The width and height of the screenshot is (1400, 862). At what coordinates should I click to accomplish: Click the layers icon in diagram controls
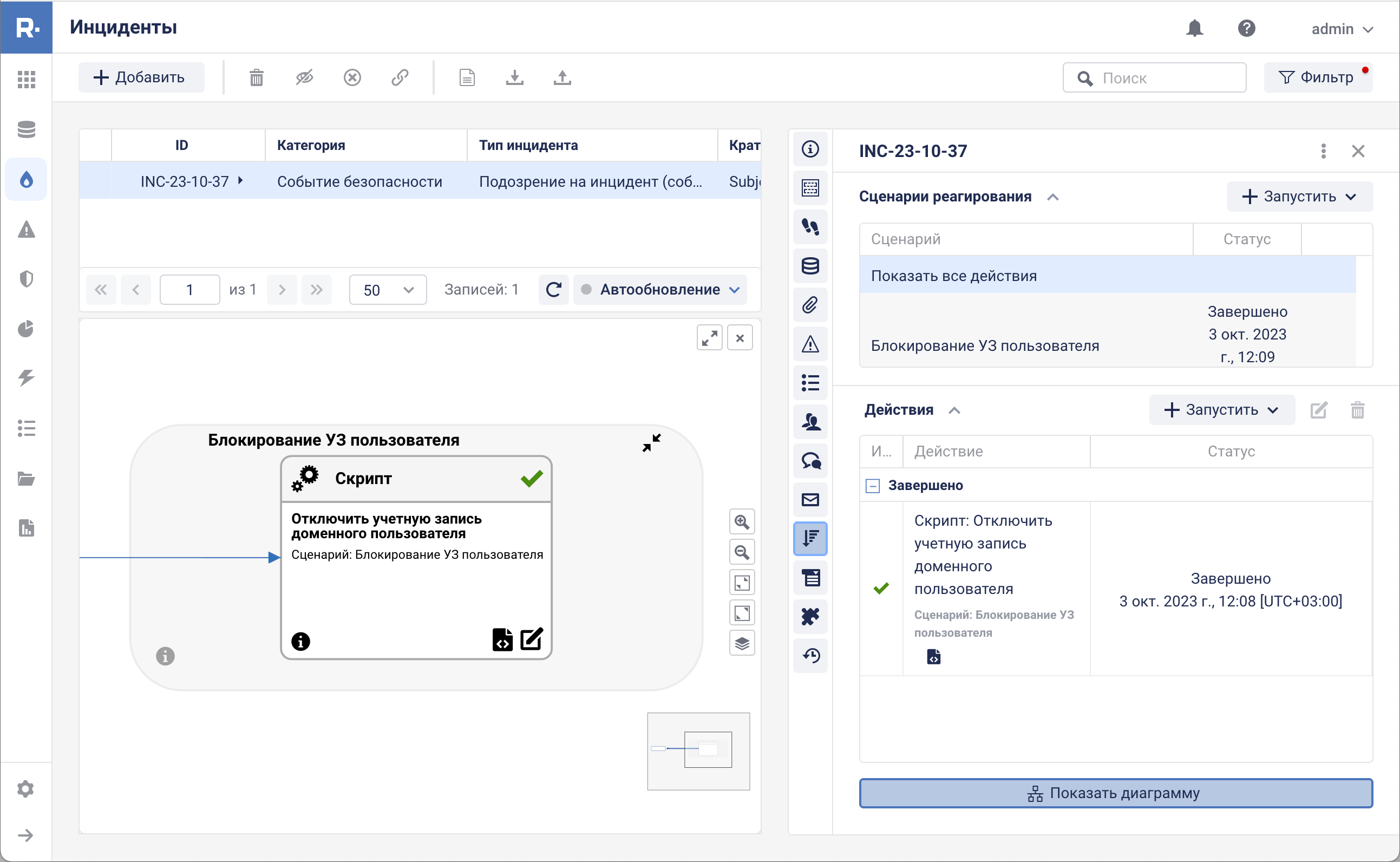click(x=742, y=644)
